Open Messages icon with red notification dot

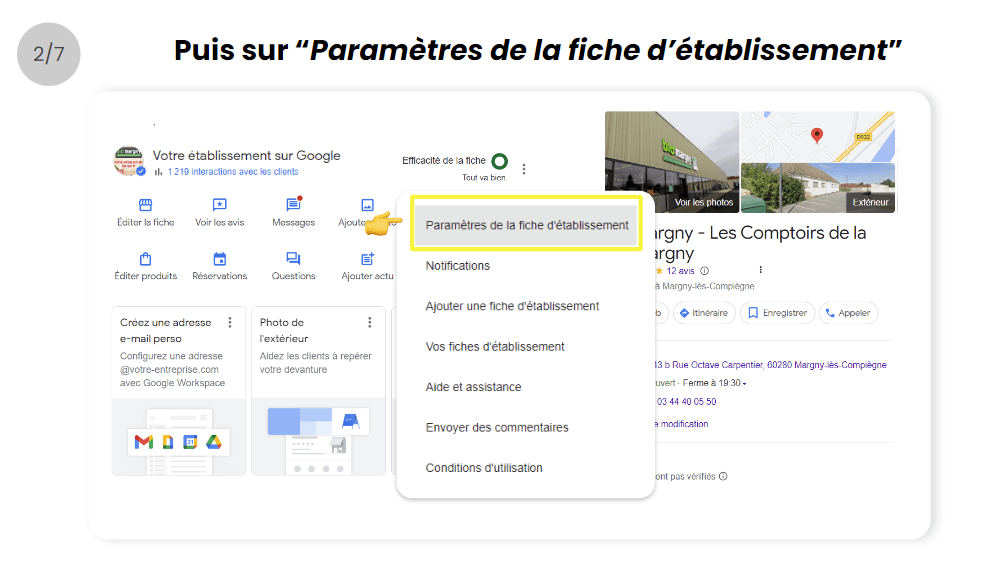point(293,204)
